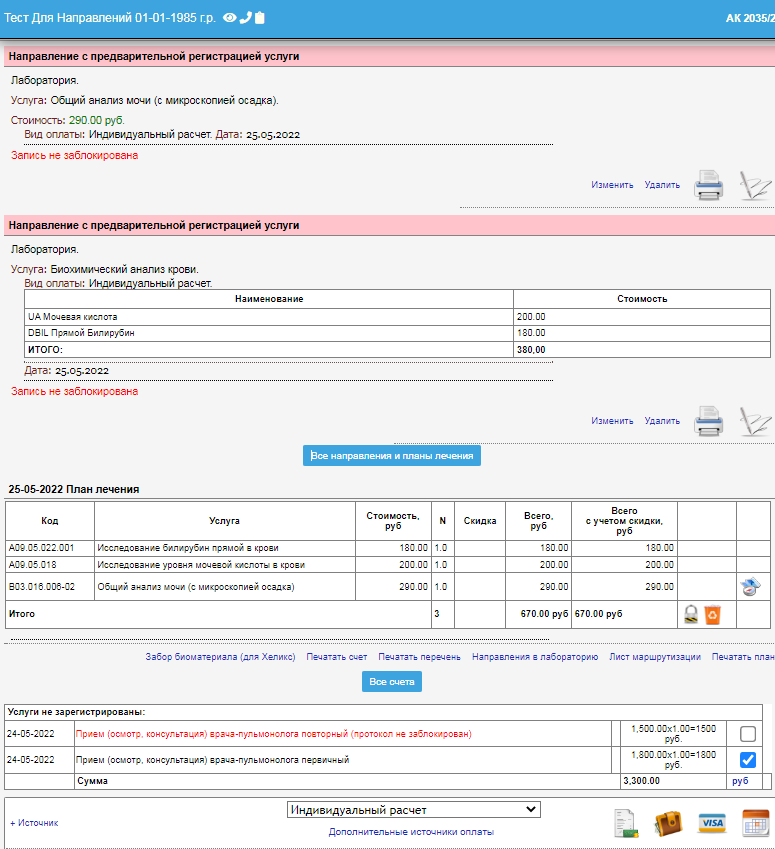Open the calendar icon at bottom right
Screen dimensions: 775x849
click(x=755, y=823)
